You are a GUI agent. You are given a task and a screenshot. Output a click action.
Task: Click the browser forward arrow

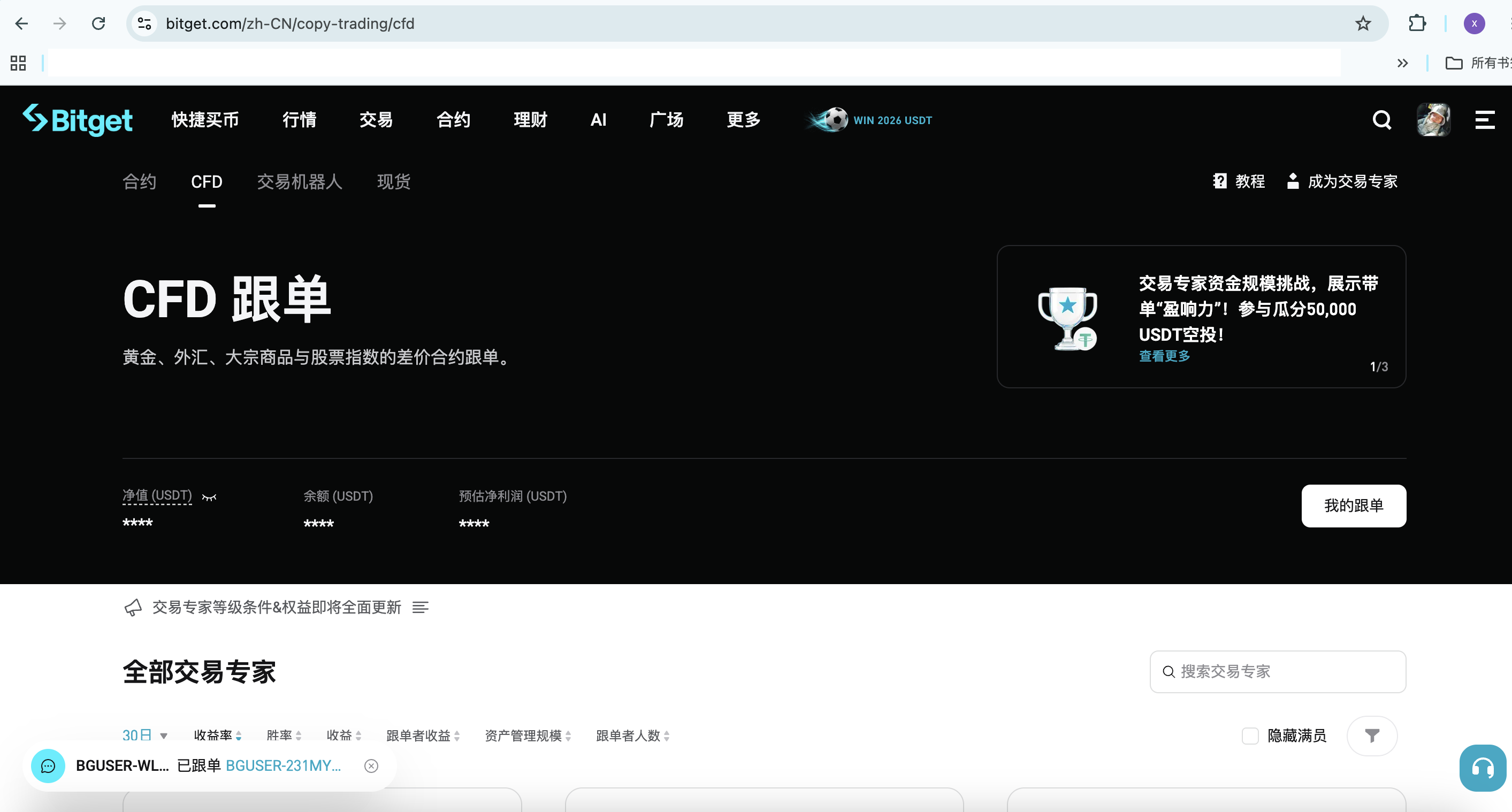tap(59, 24)
